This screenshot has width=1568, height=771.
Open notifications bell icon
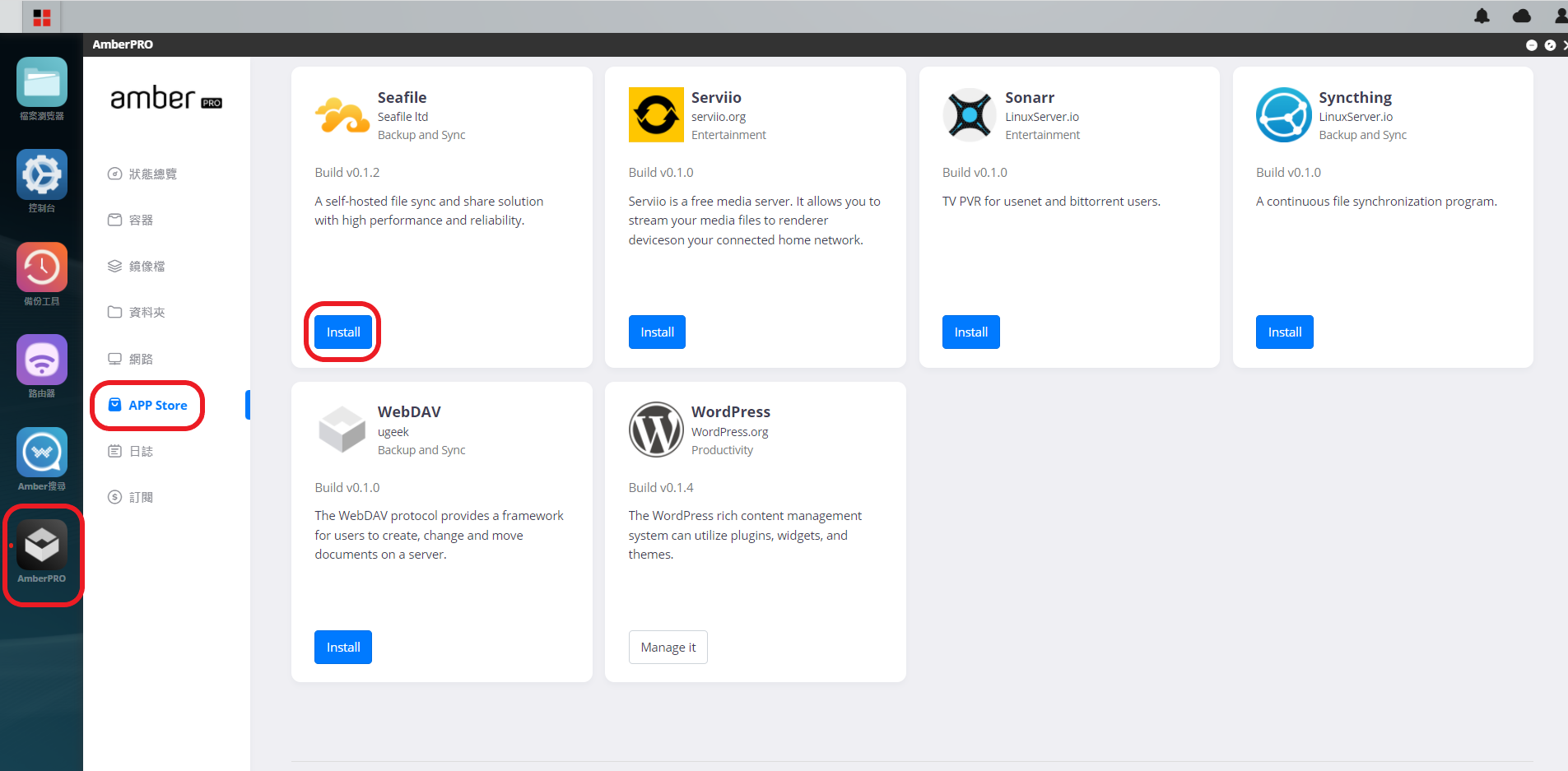[1482, 16]
